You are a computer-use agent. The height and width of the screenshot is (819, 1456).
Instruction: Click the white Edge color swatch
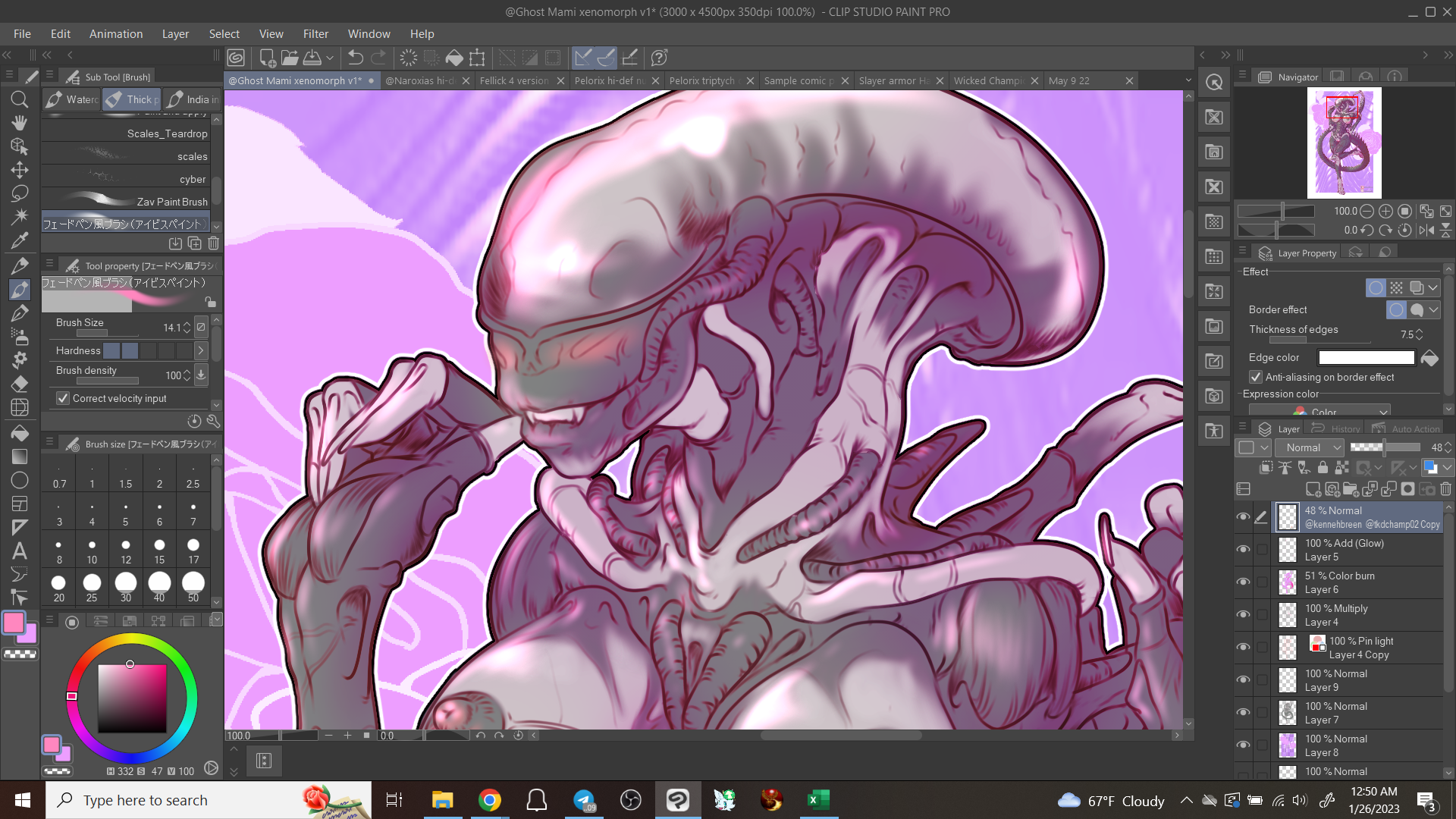pos(1366,357)
